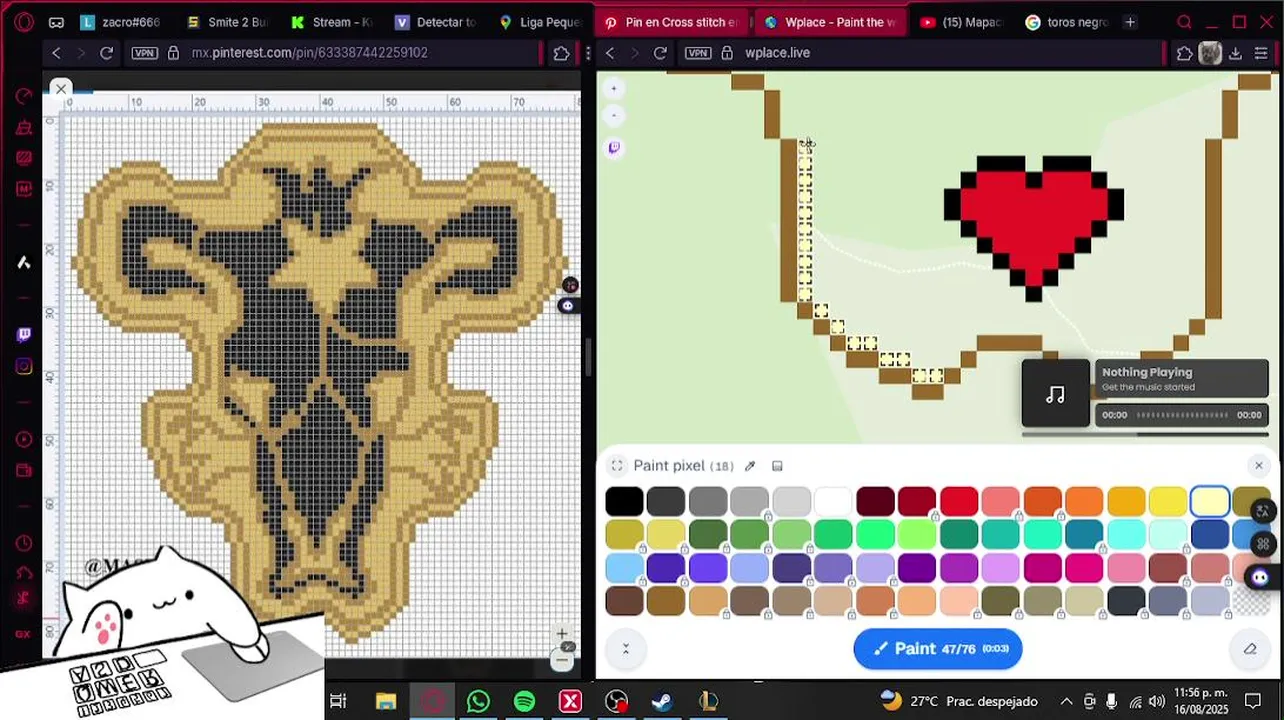Open GX Corner controller icon
Screen dimensions: 1284x720
click(x=56, y=22)
